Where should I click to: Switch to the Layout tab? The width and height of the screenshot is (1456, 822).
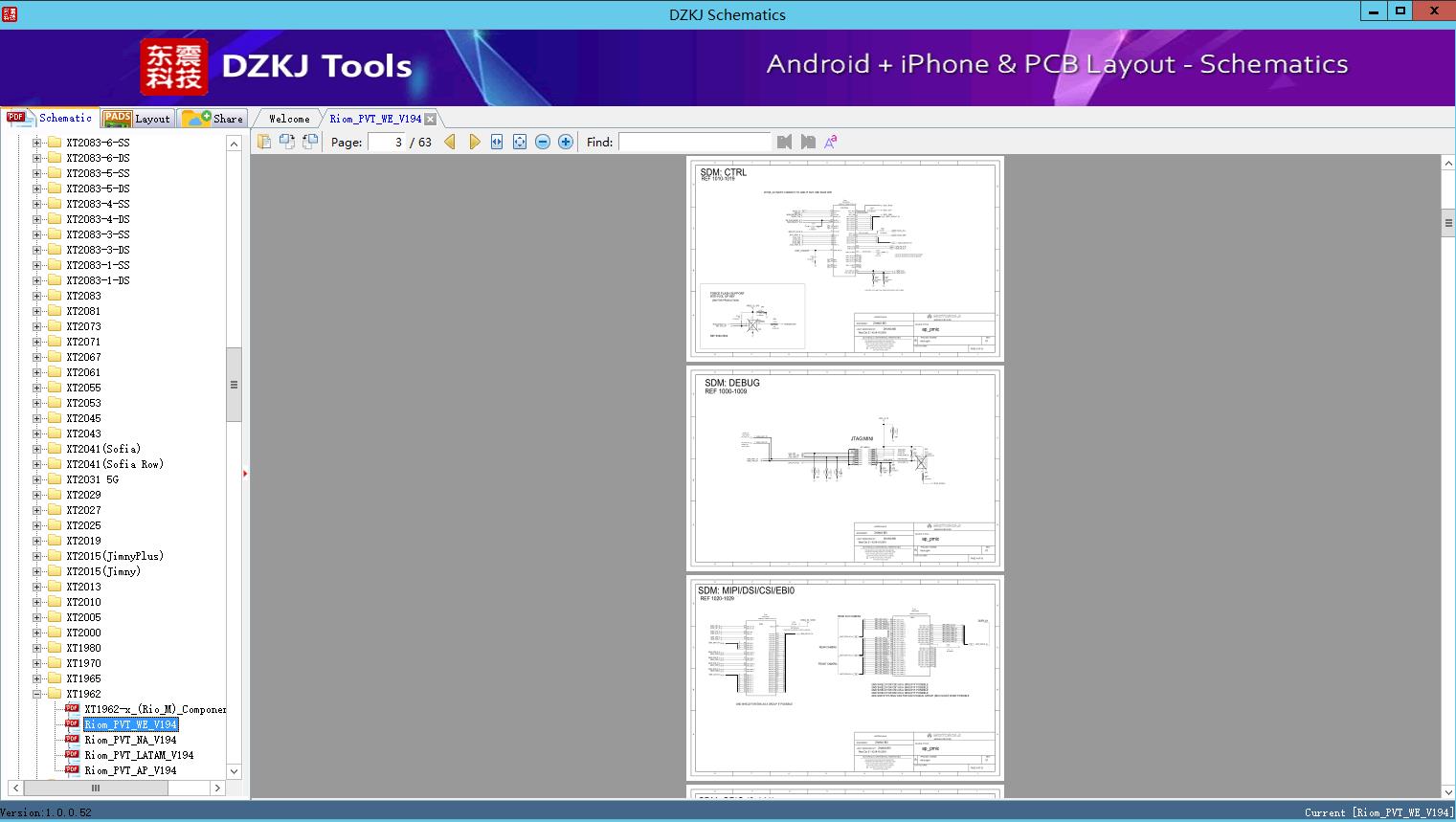[x=137, y=119]
